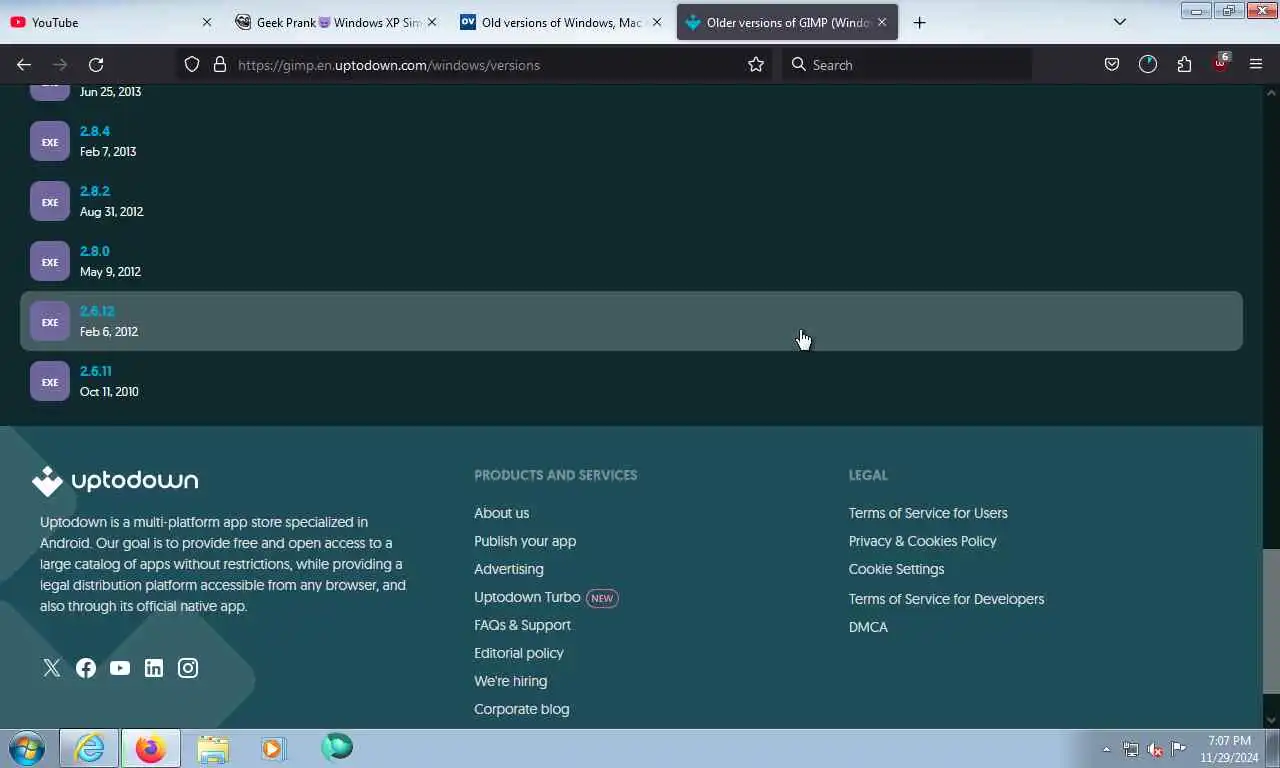Open Terms of Service for Developers
The width and height of the screenshot is (1280, 768).
coord(946,599)
